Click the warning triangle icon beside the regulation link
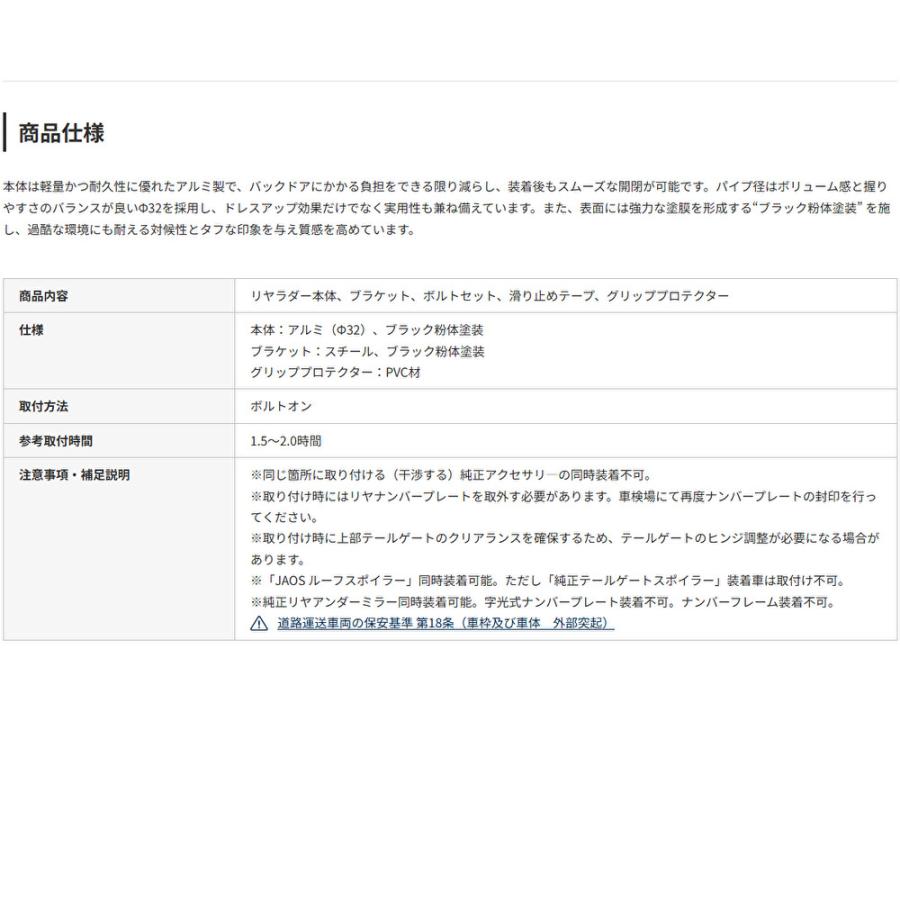This screenshot has height=900, width=900. click(x=259, y=623)
